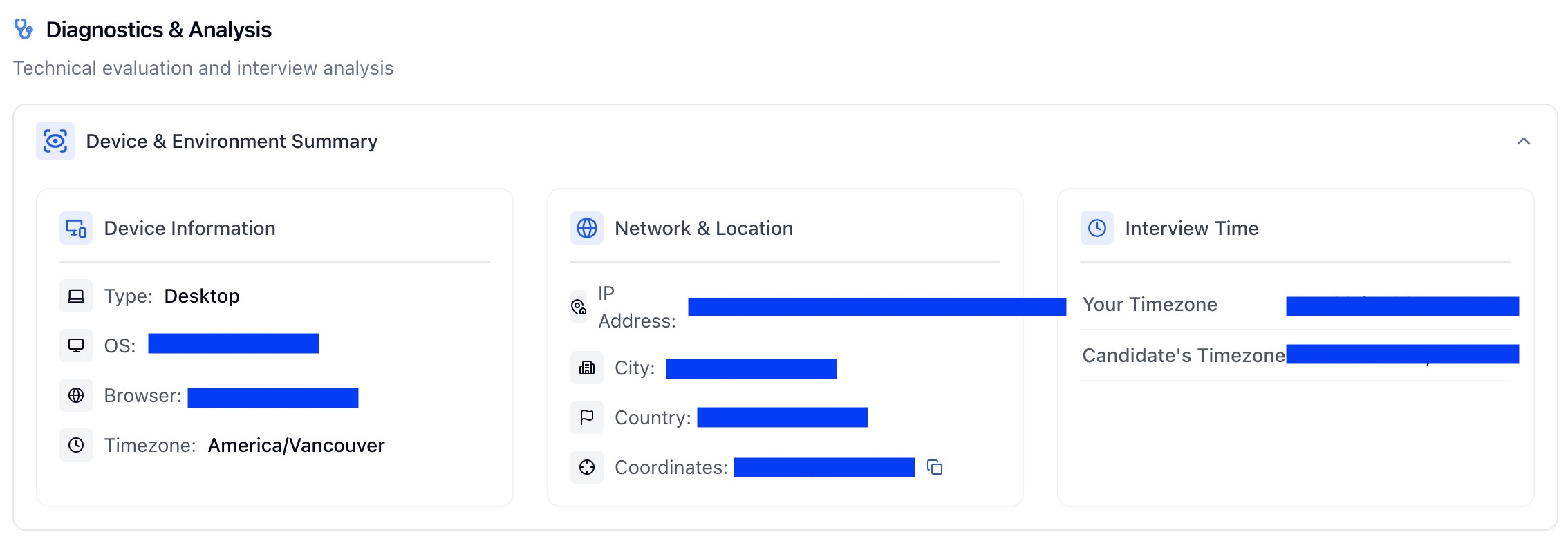Click the stethoscope Diagnostics & Analysis icon
The height and width of the screenshot is (550, 1568).
24,29
